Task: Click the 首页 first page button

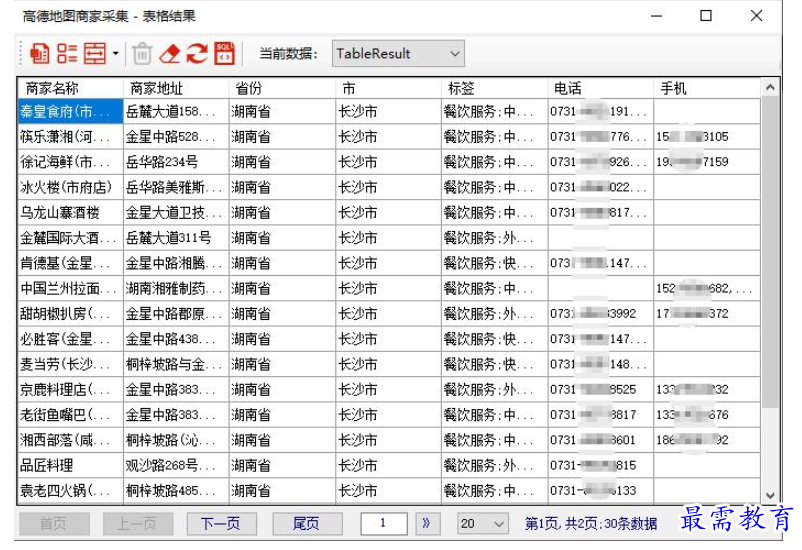Action: coord(54,523)
